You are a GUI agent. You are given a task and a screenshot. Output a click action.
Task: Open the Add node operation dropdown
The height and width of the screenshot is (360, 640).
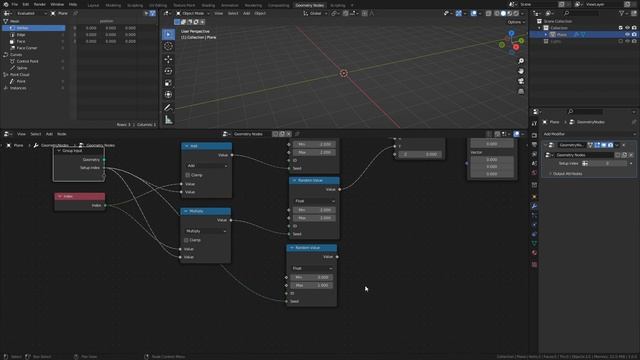(207, 166)
